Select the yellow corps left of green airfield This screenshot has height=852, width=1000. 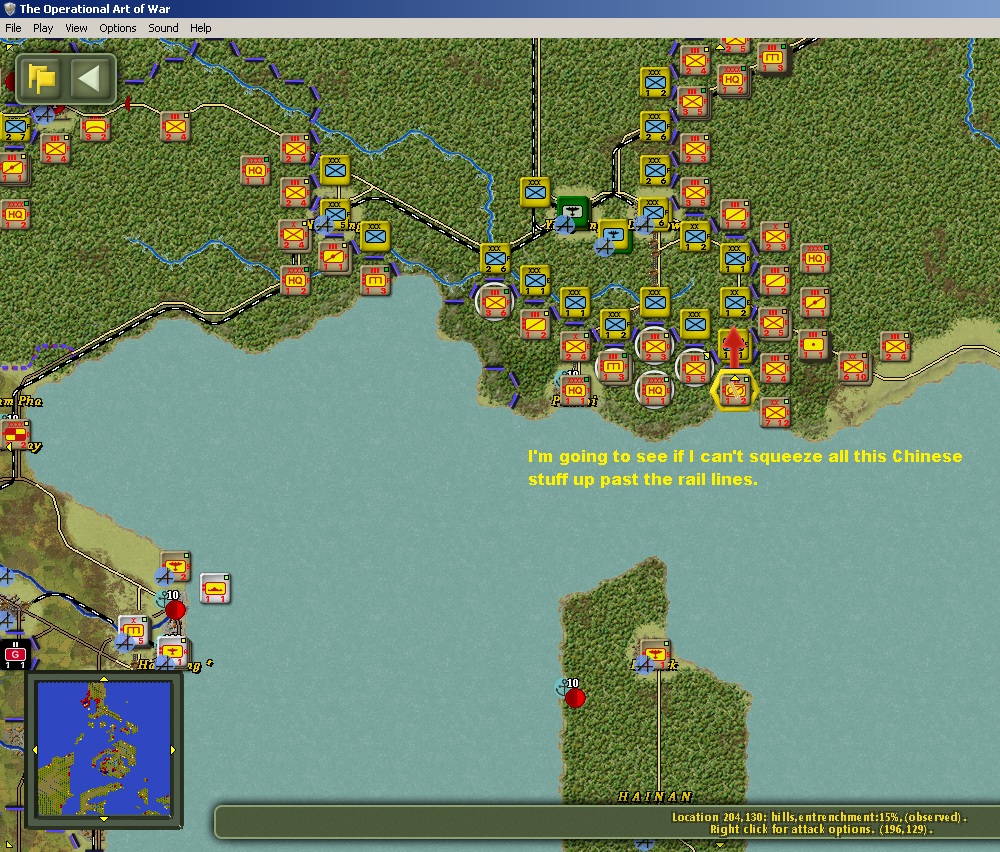click(x=535, y=192)
